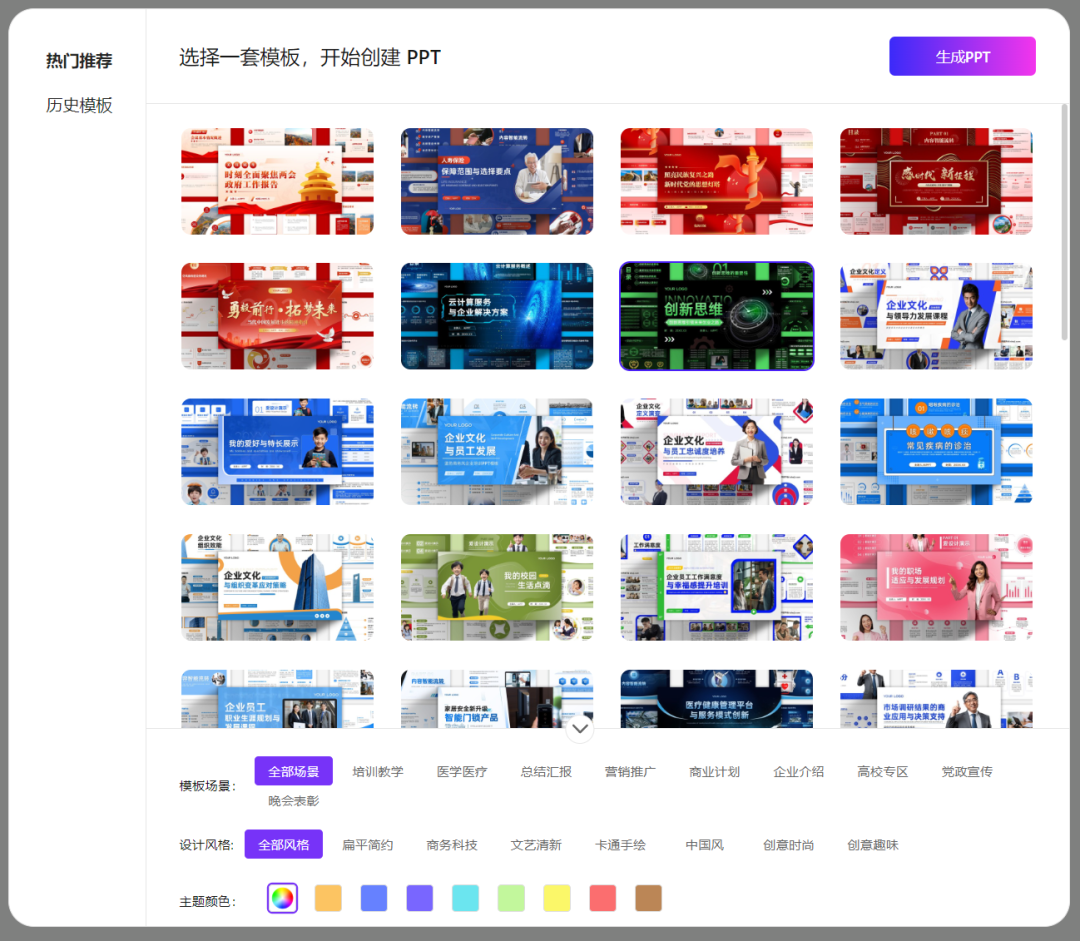Choose the pink 我的职场适应与发展规划 template

click(936, 588)
